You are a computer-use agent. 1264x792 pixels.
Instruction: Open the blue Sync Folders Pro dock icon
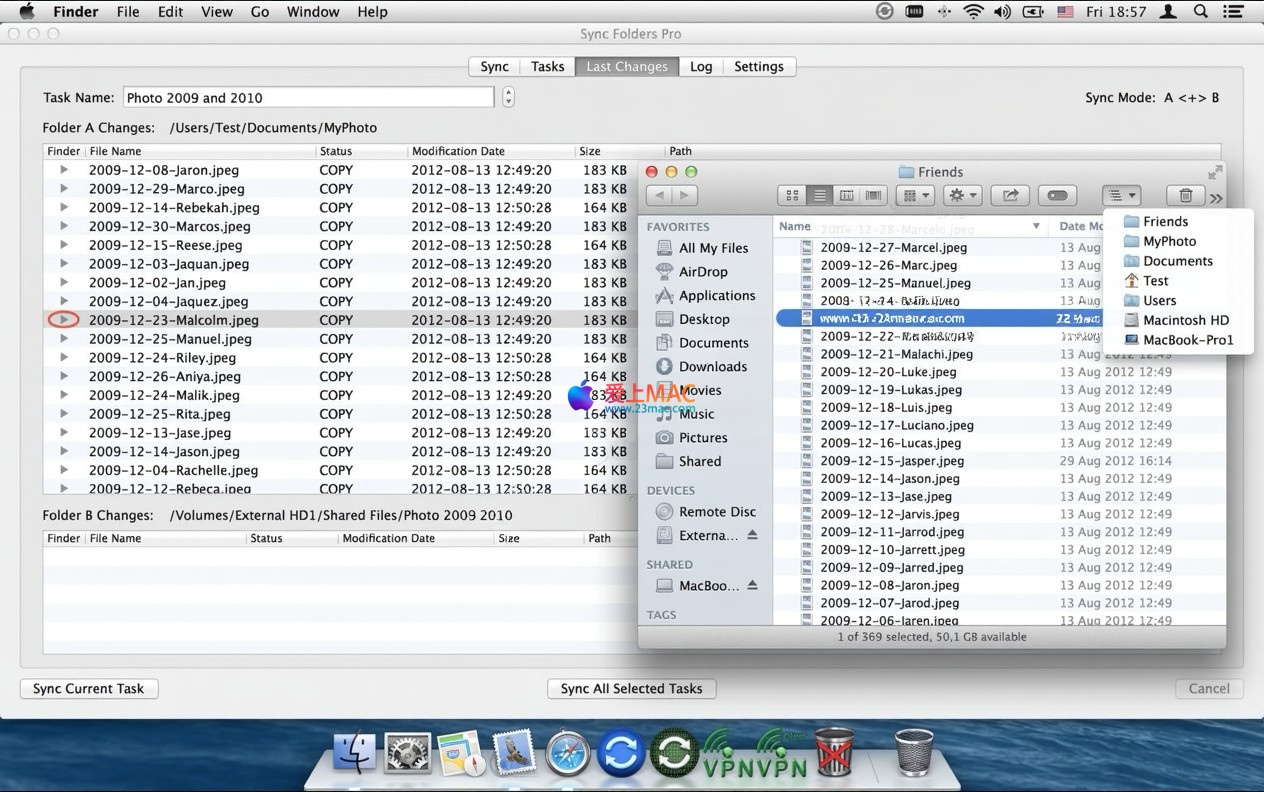(x=621, y=753)
